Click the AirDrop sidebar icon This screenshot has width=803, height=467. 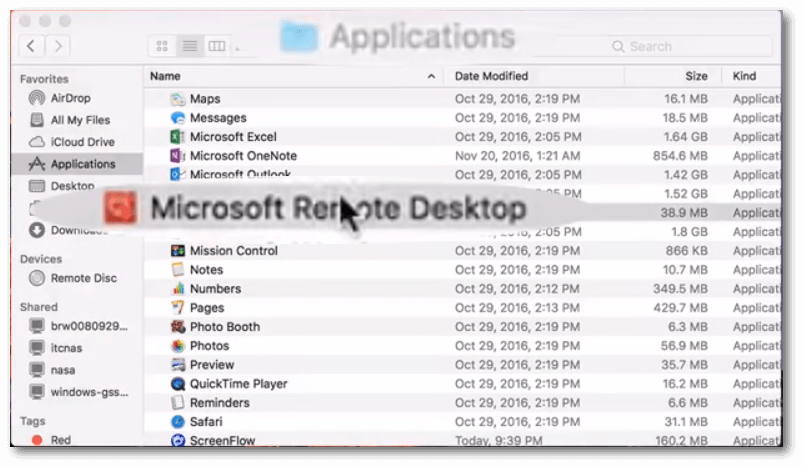[37, 97]
